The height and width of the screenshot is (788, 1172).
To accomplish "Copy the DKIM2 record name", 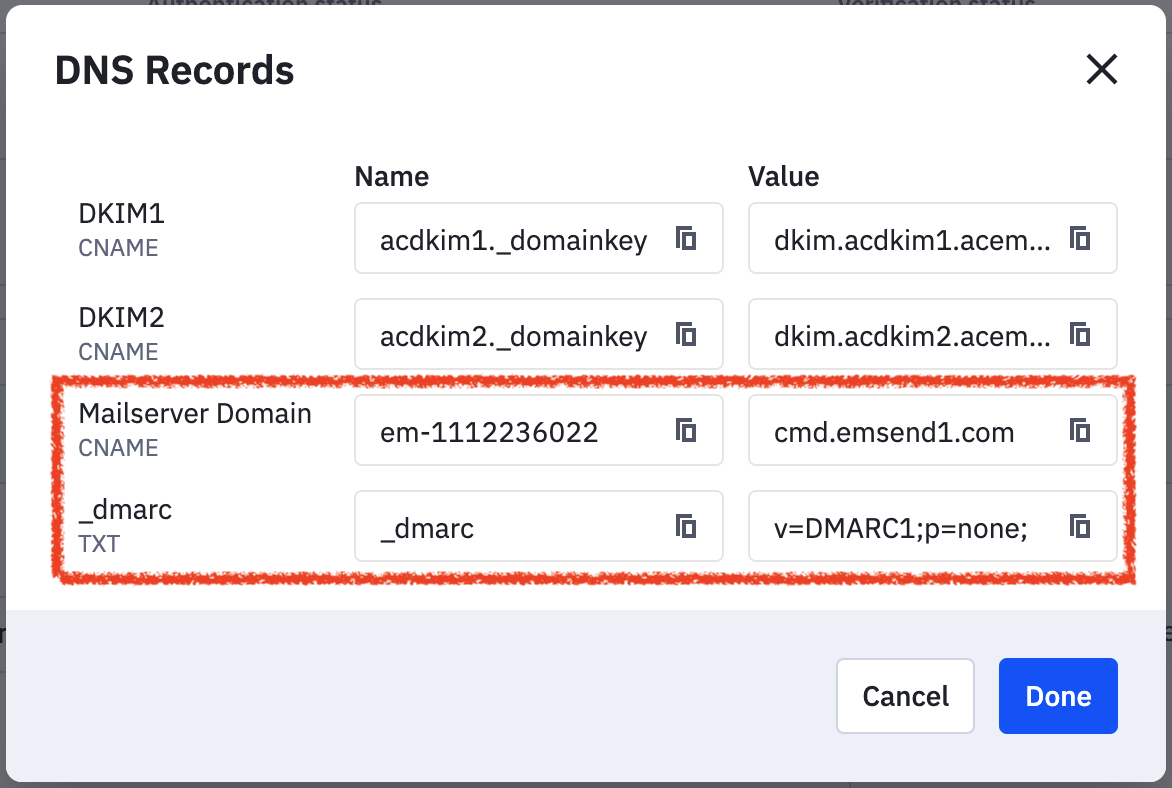I will tap(686, 334).
